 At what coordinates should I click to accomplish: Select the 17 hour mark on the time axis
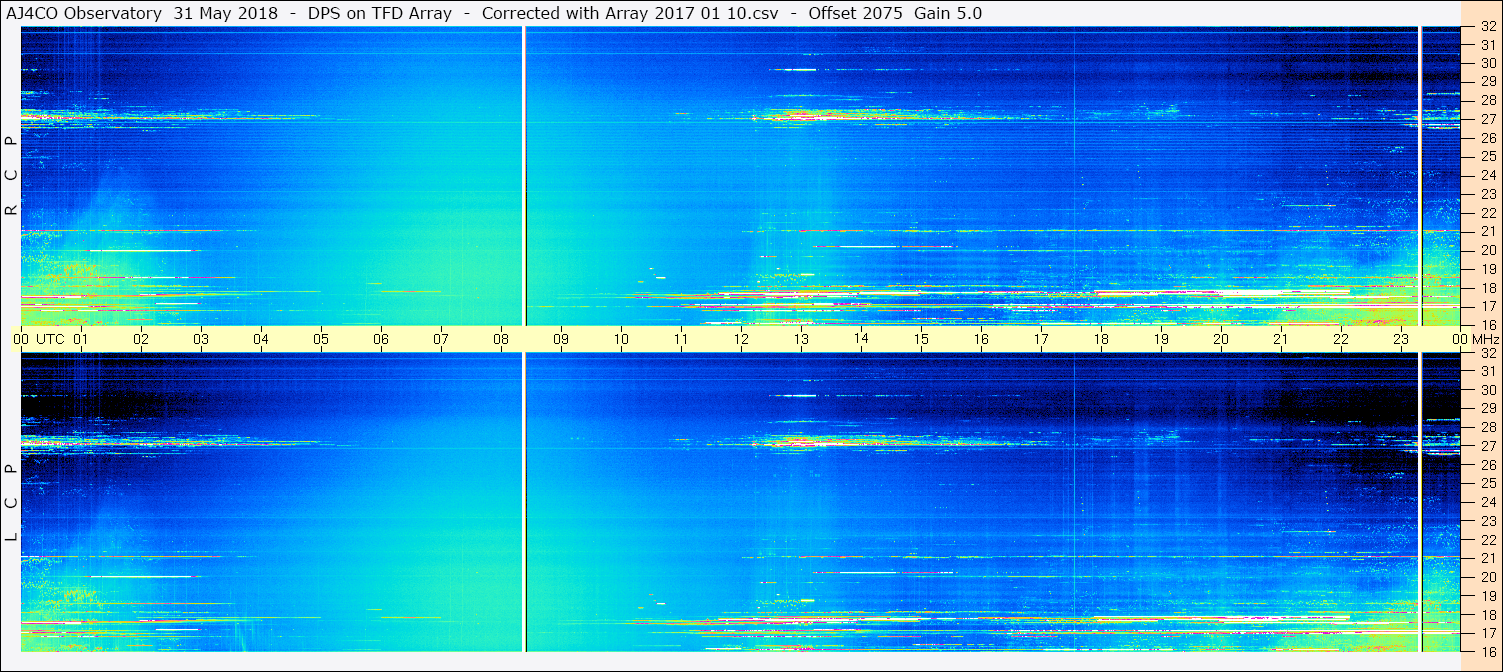pos(1041,339)
